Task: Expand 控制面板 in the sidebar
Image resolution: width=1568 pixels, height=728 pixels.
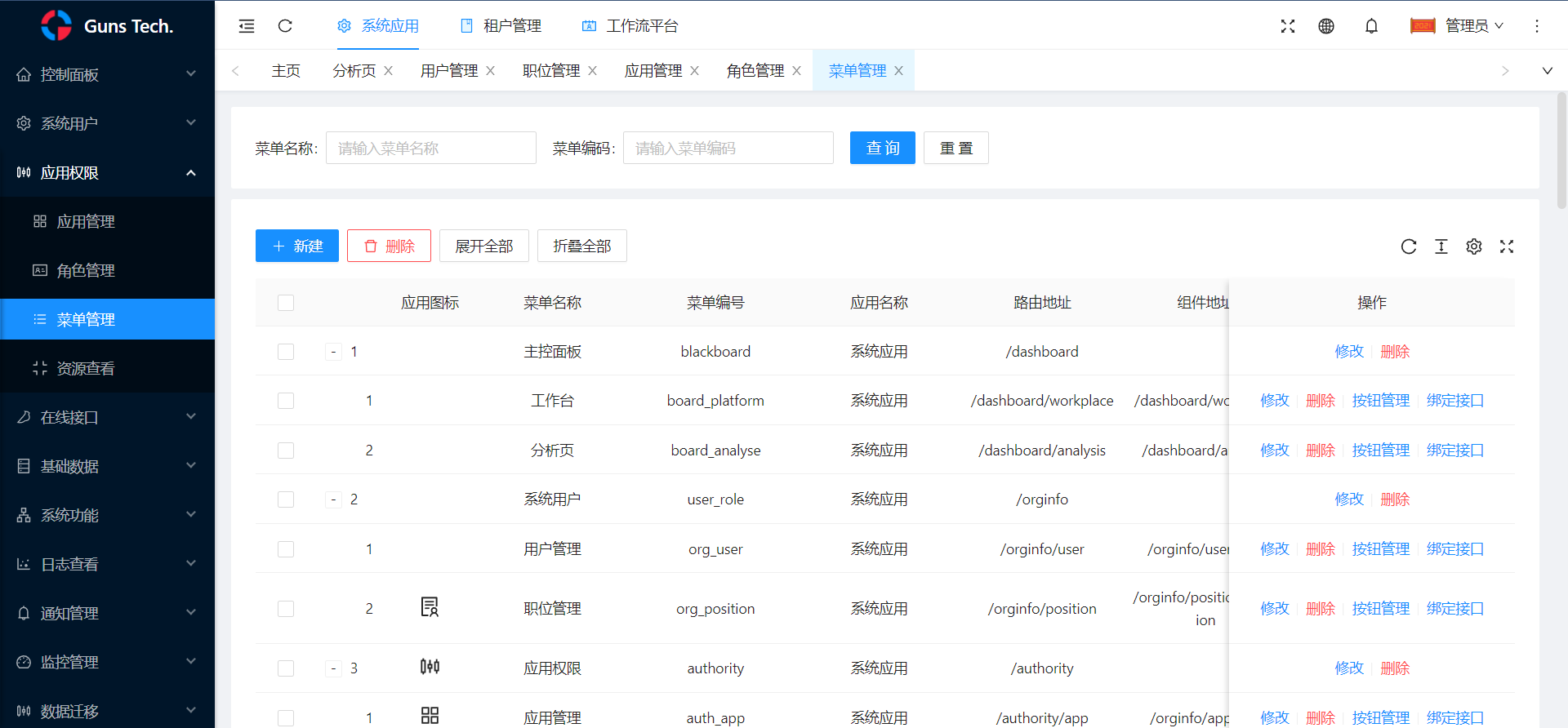Action: pyautogui.click(x=107, y=74)
